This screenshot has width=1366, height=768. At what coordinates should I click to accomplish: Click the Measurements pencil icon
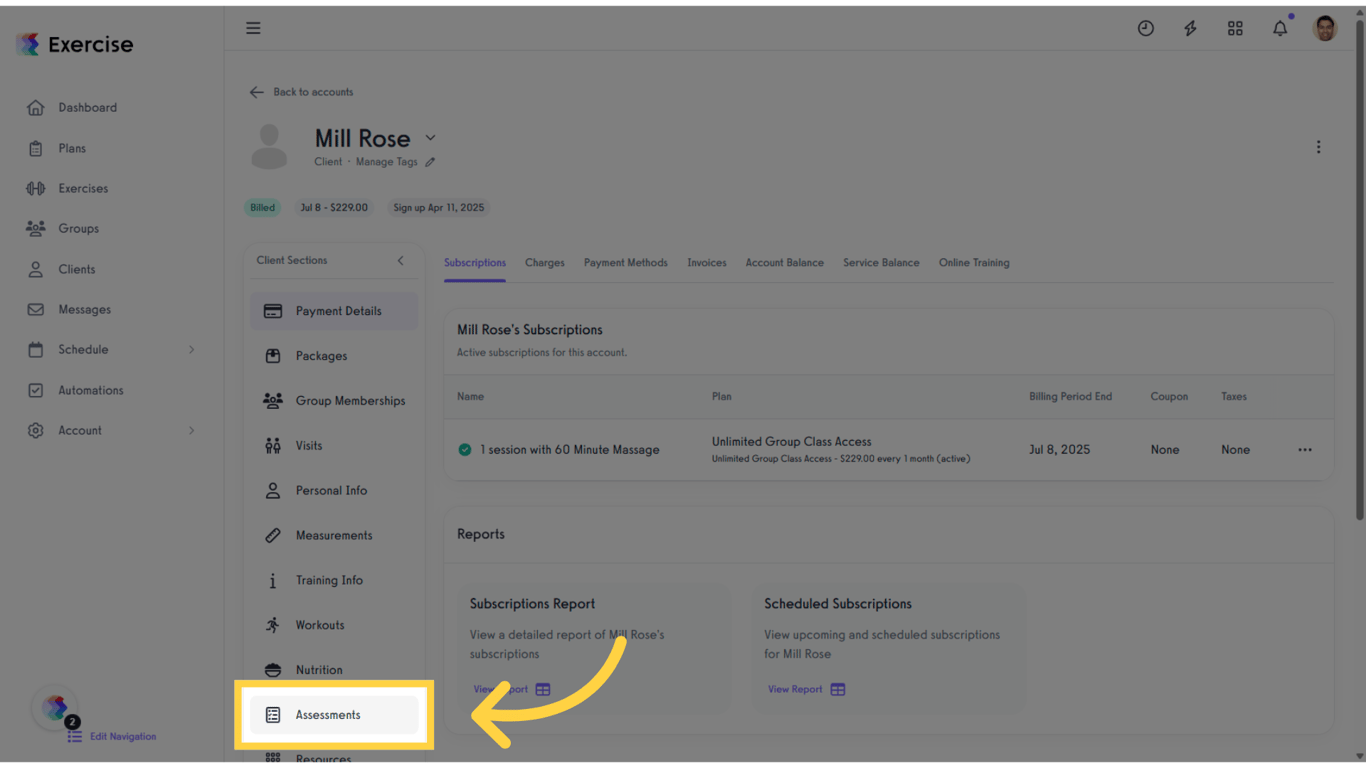pyautogui.click(x=272, y=534)
